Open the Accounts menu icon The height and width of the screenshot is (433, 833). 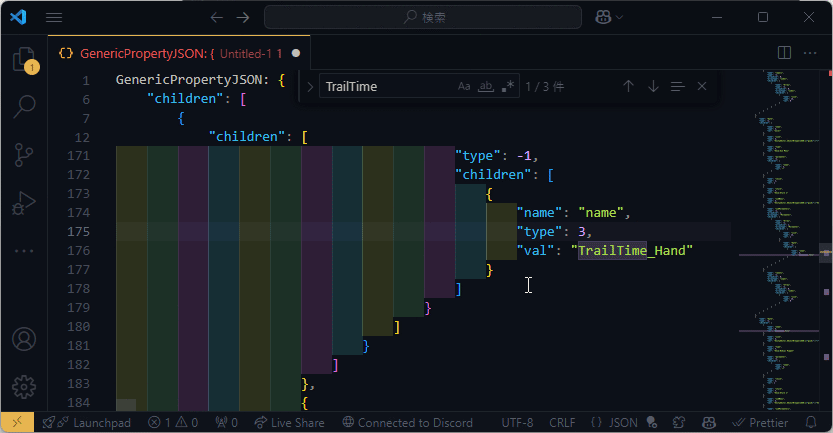click(23, 338)
